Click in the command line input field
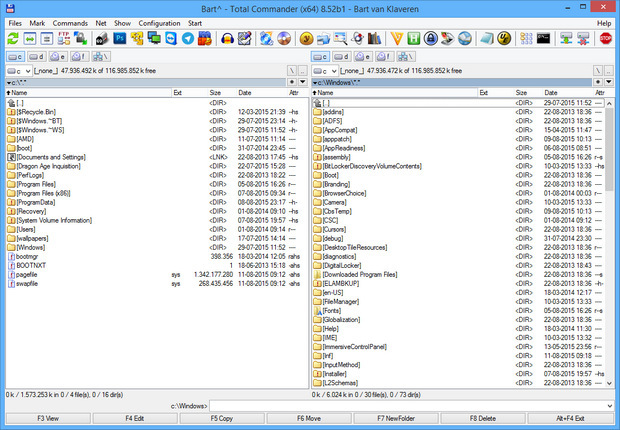The width and height of the screenshot is (620, 430). 407,406
